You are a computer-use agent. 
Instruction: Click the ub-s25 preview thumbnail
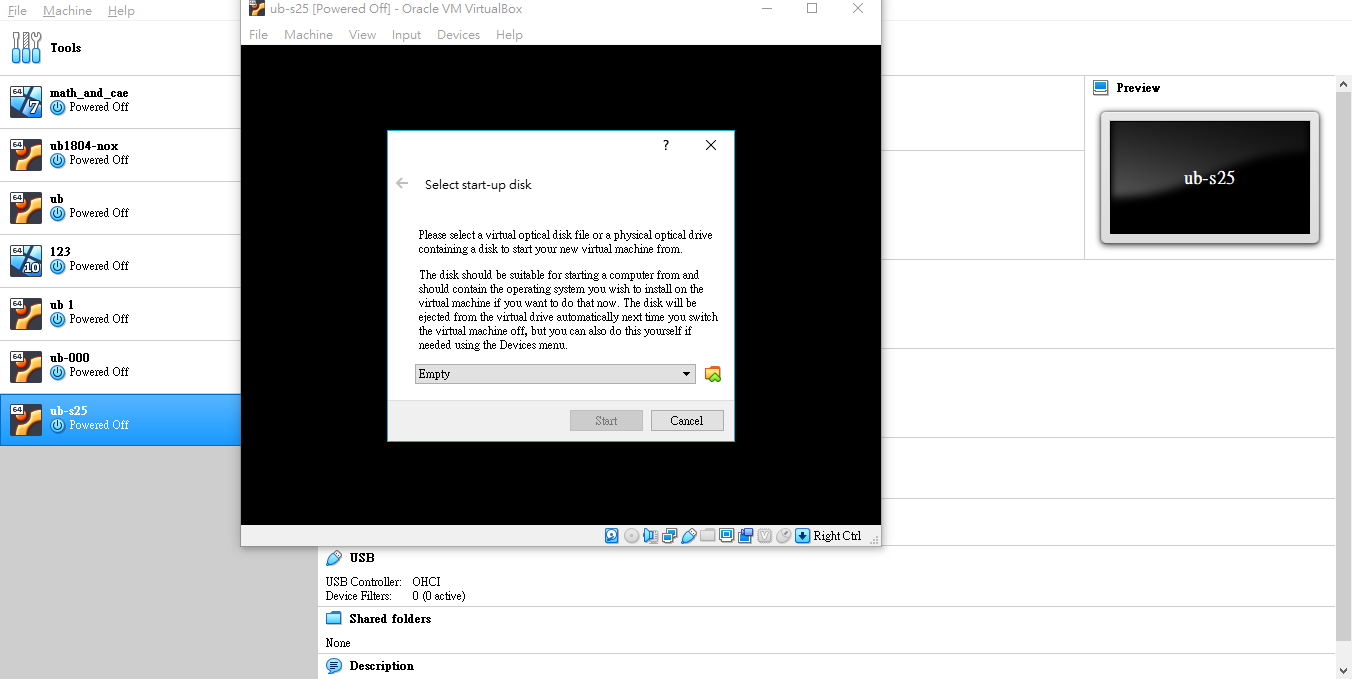pos(1210,177)
